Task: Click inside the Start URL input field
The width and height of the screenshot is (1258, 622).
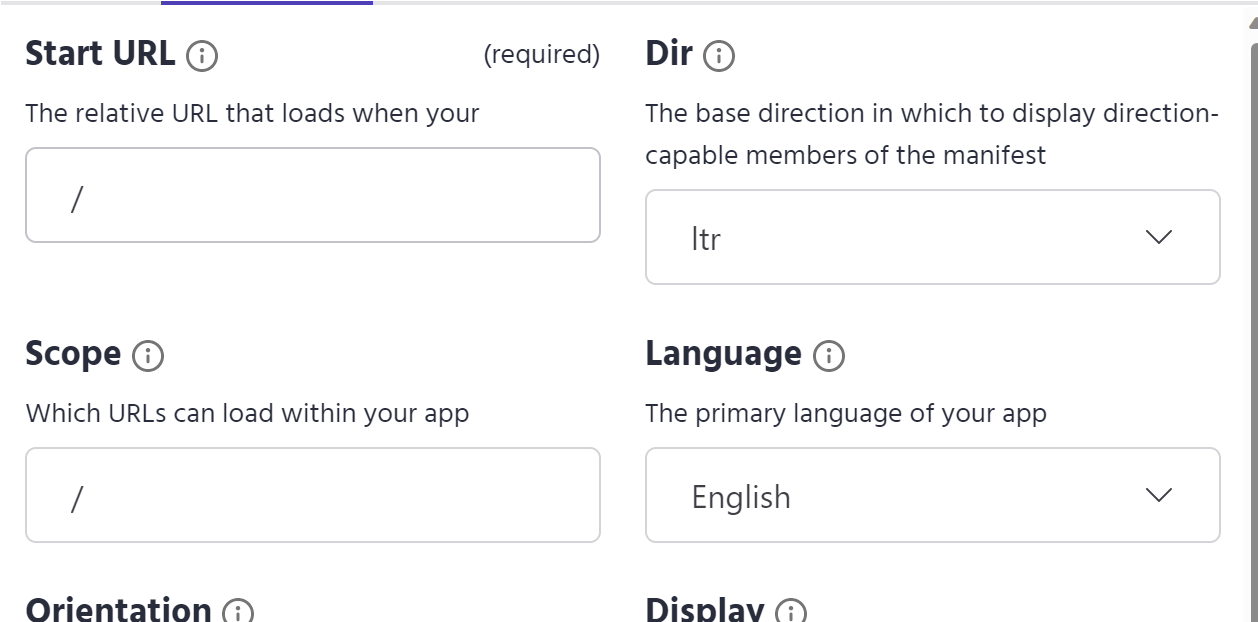Action: pyautogui.click(x=313, y=195)
